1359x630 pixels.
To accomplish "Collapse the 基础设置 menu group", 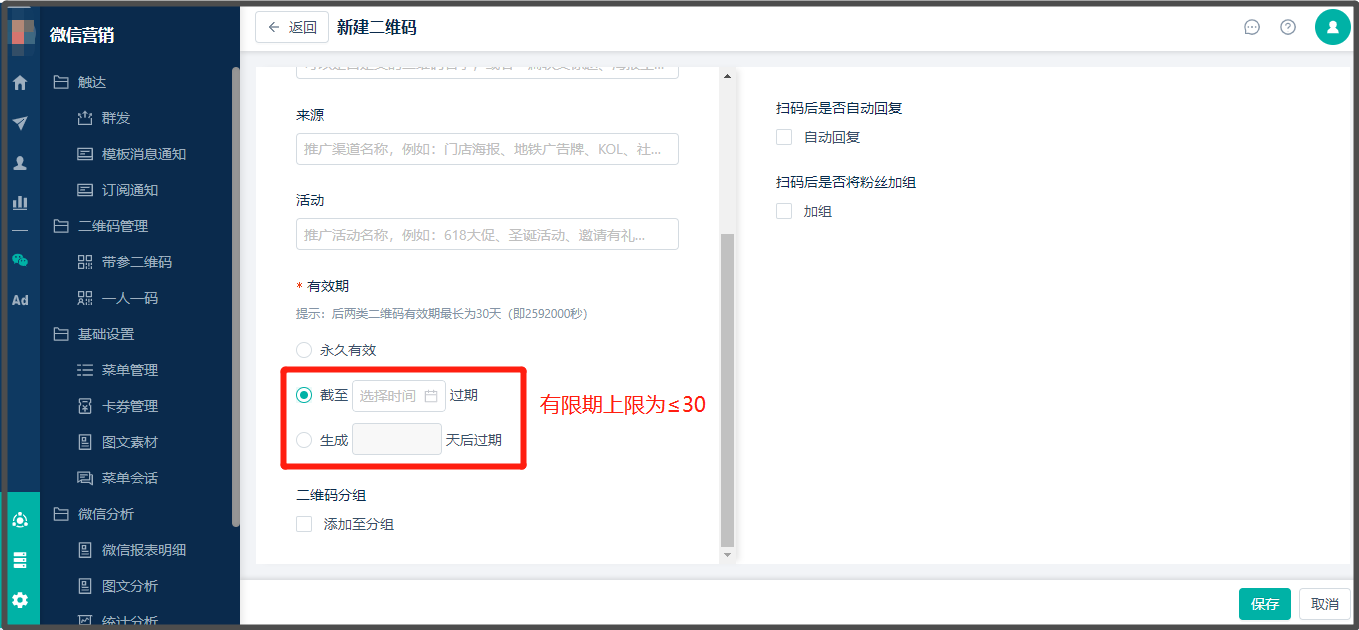I will pyautogui.click(x=106, y=334).
